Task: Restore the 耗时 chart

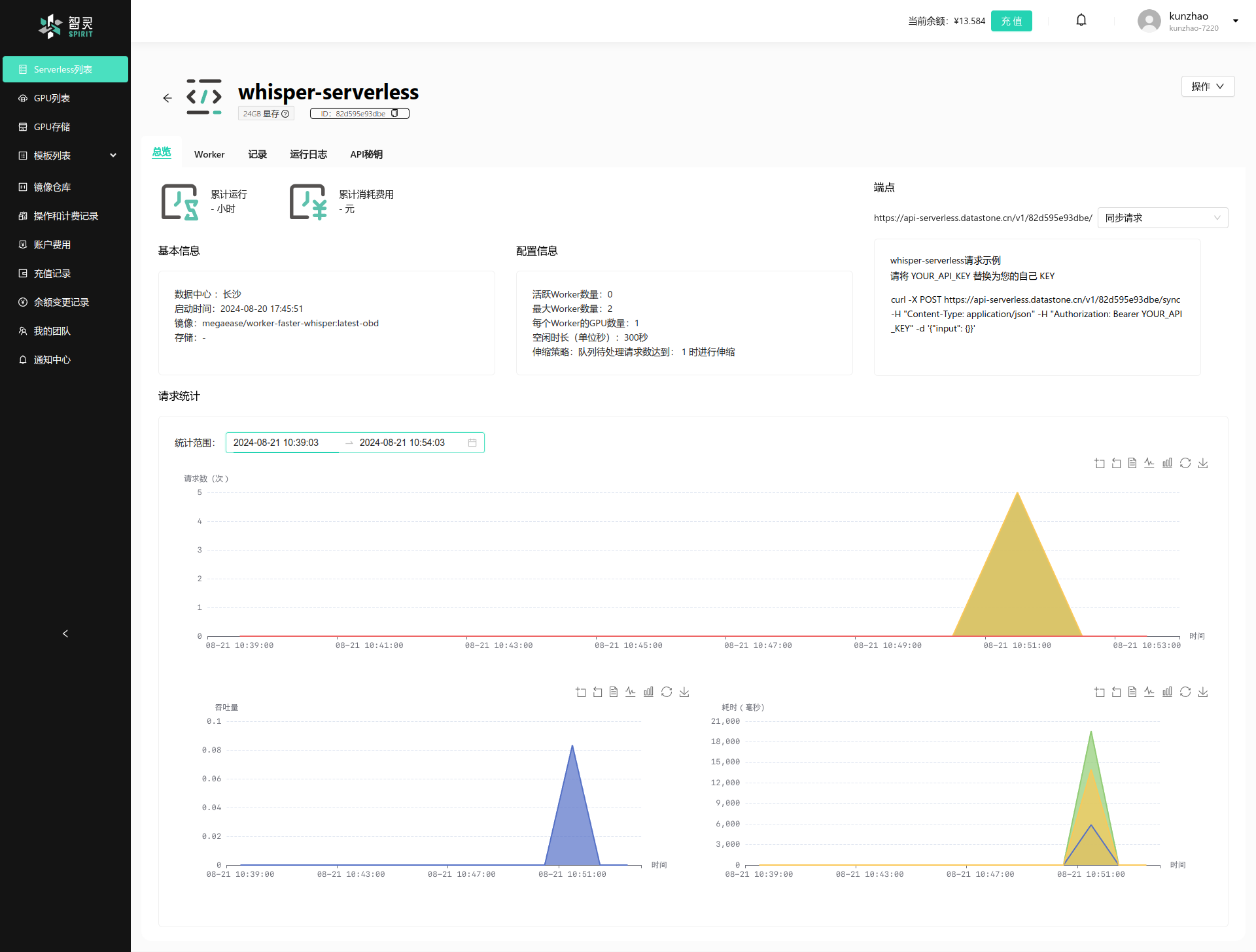Action: click(1185, 692)
